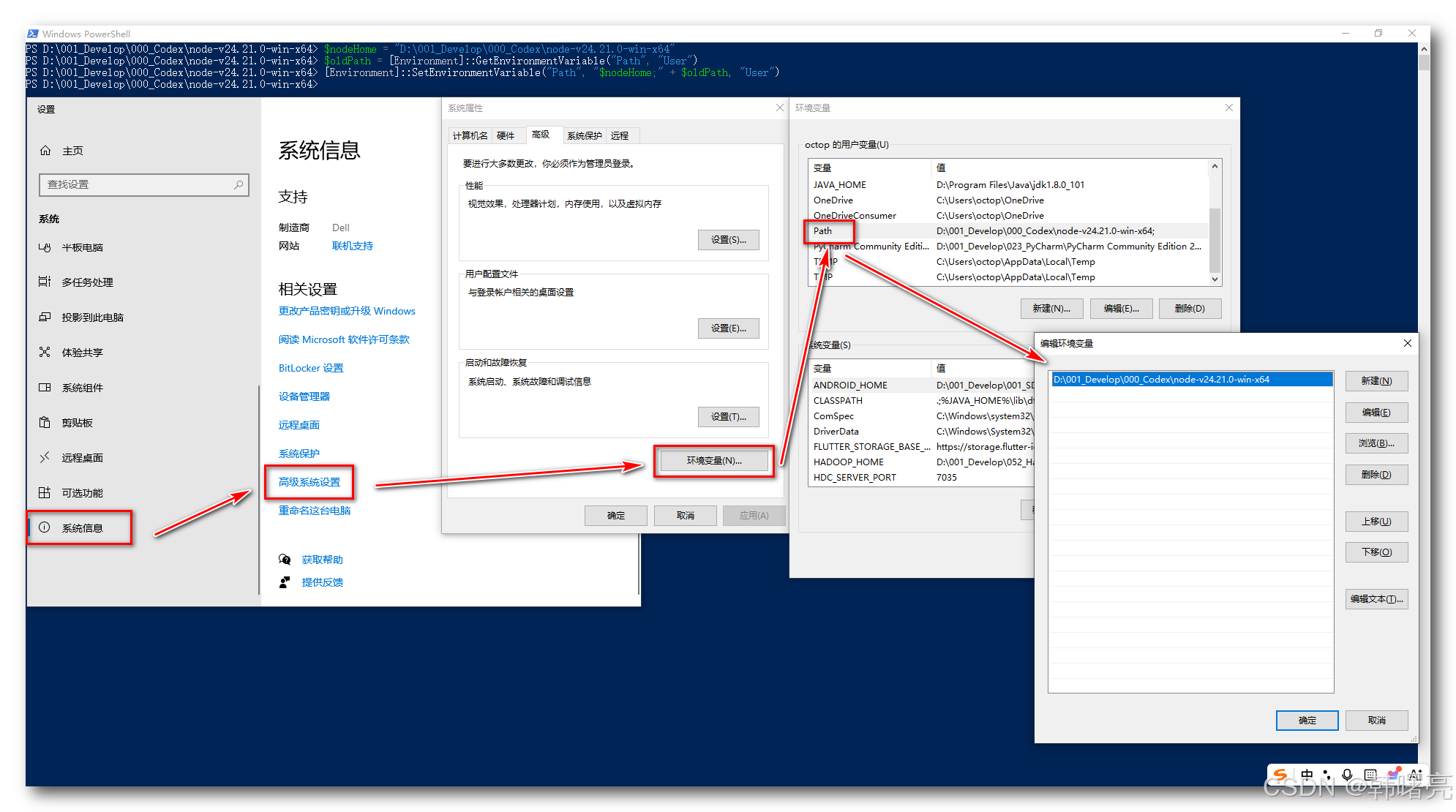
Task: Open System components (系统组件)
Action: (82, 387)
